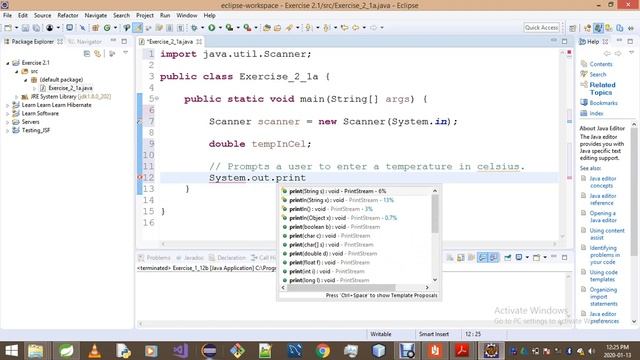
Task: Click the green Run button icon
Action: pyautogui.click(x=211, y=28)
